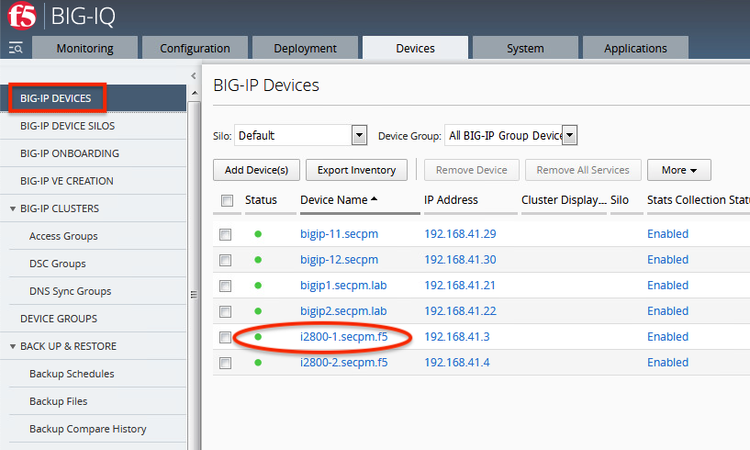Switch to the Monitoring tab
Viewport: 750px width, 450px height.
pyautogui.click(x=84, y=48)
